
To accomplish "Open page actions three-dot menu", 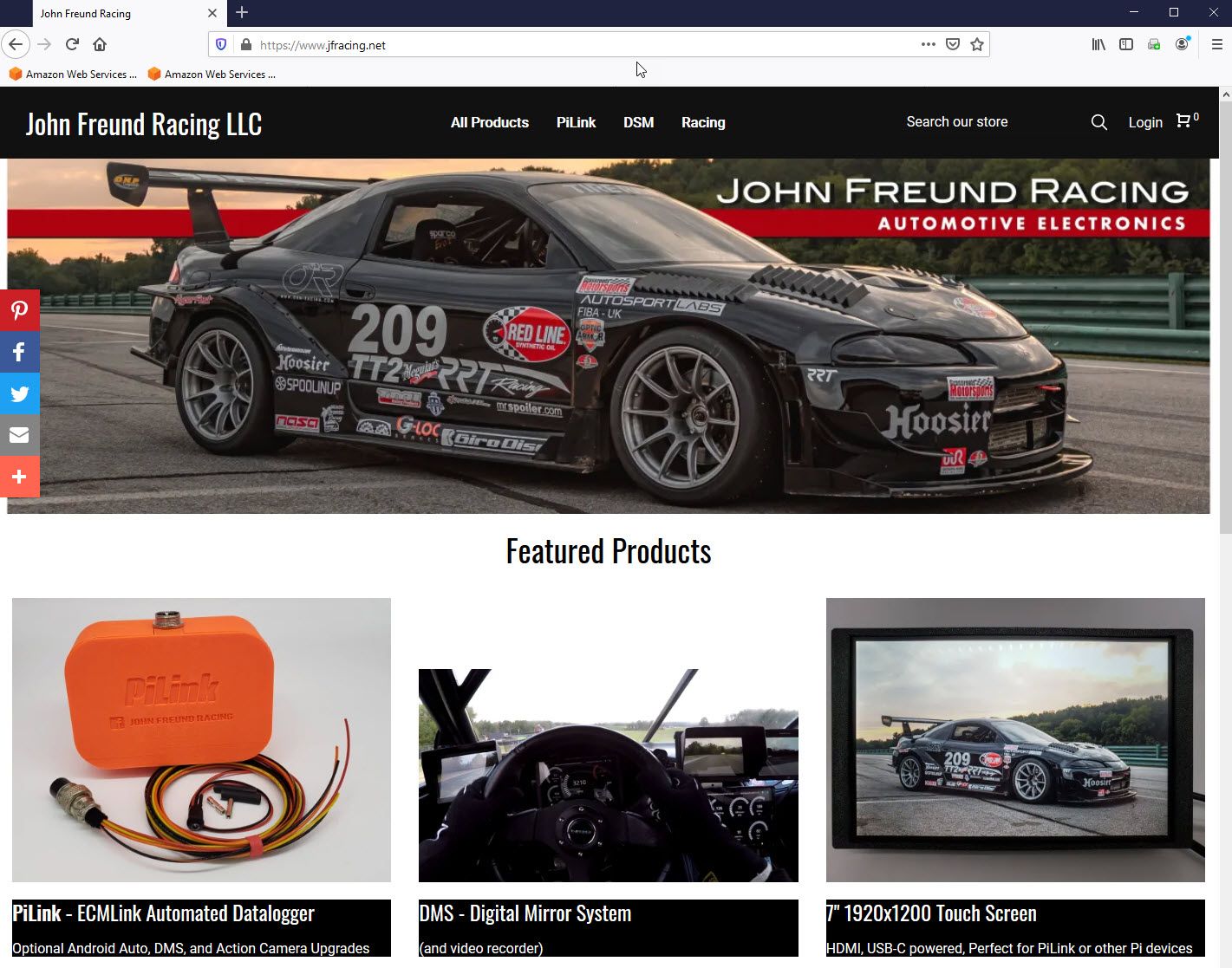I will 928,44.
